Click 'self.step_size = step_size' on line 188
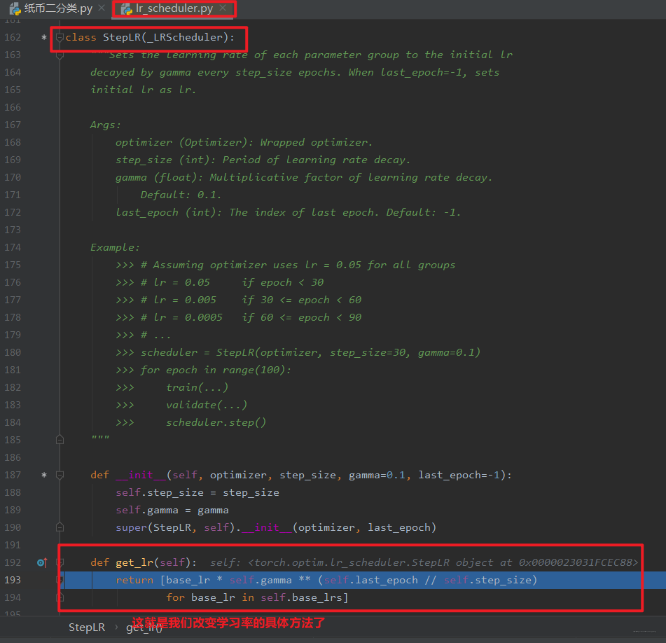The image size is (666, 643). pos(198,493)
